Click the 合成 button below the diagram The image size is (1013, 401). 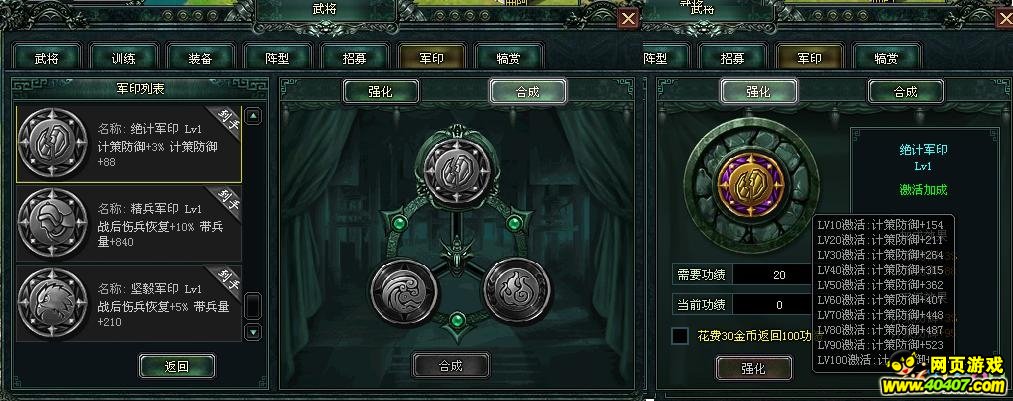[x=450, y=365]
